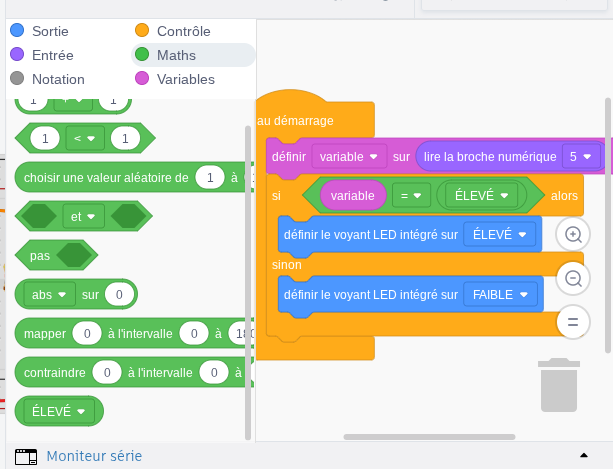The height and width of the screenshot is (469, 613).
Task: Click the 'au démarrage' hat block
Action: tap(296, 120)
